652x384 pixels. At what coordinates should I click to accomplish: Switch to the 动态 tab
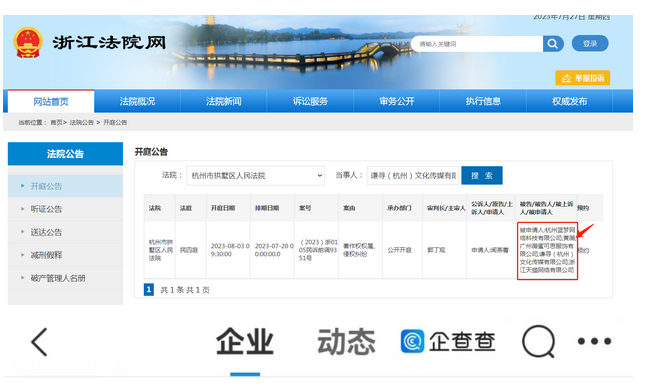pyautogui.click(x=346, y=341)
